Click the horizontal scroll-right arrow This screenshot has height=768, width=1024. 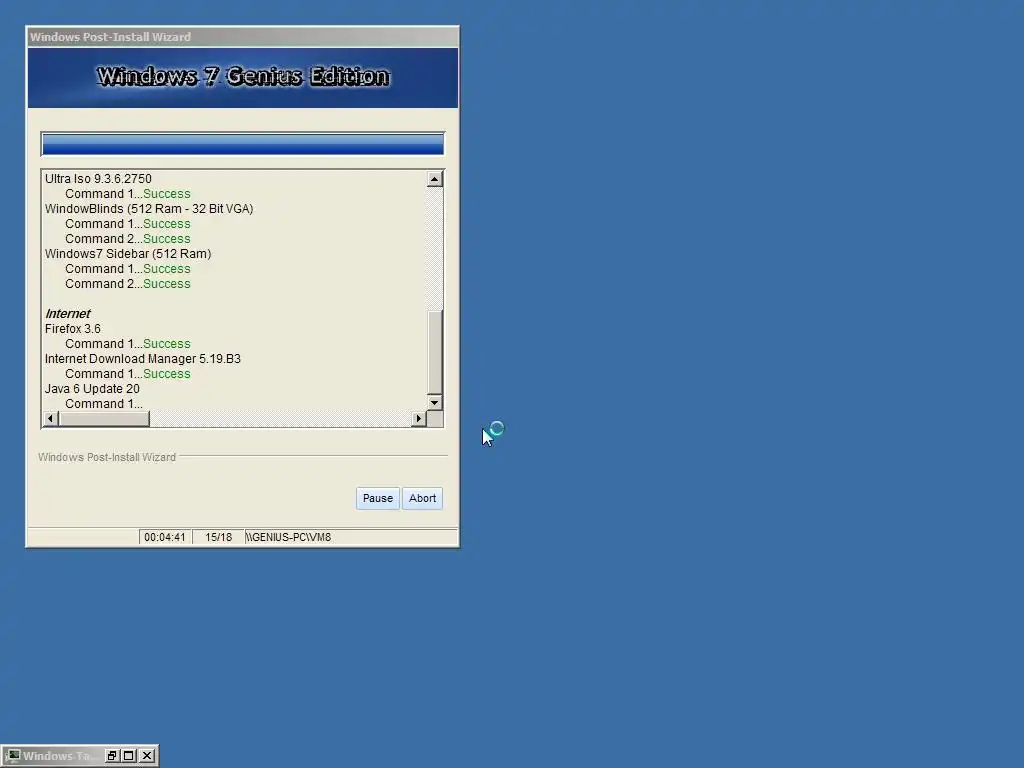(x=419, y=419)
